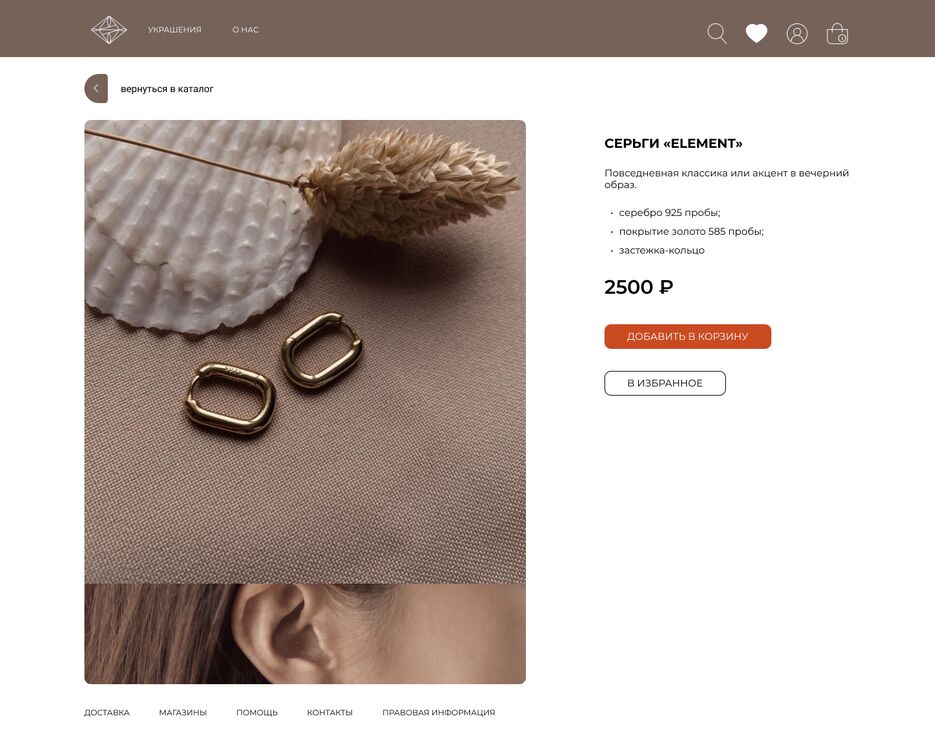Click the 2500 ₽ price label
The width and height of the screenshot is (935, 738).
pos(639,287)
